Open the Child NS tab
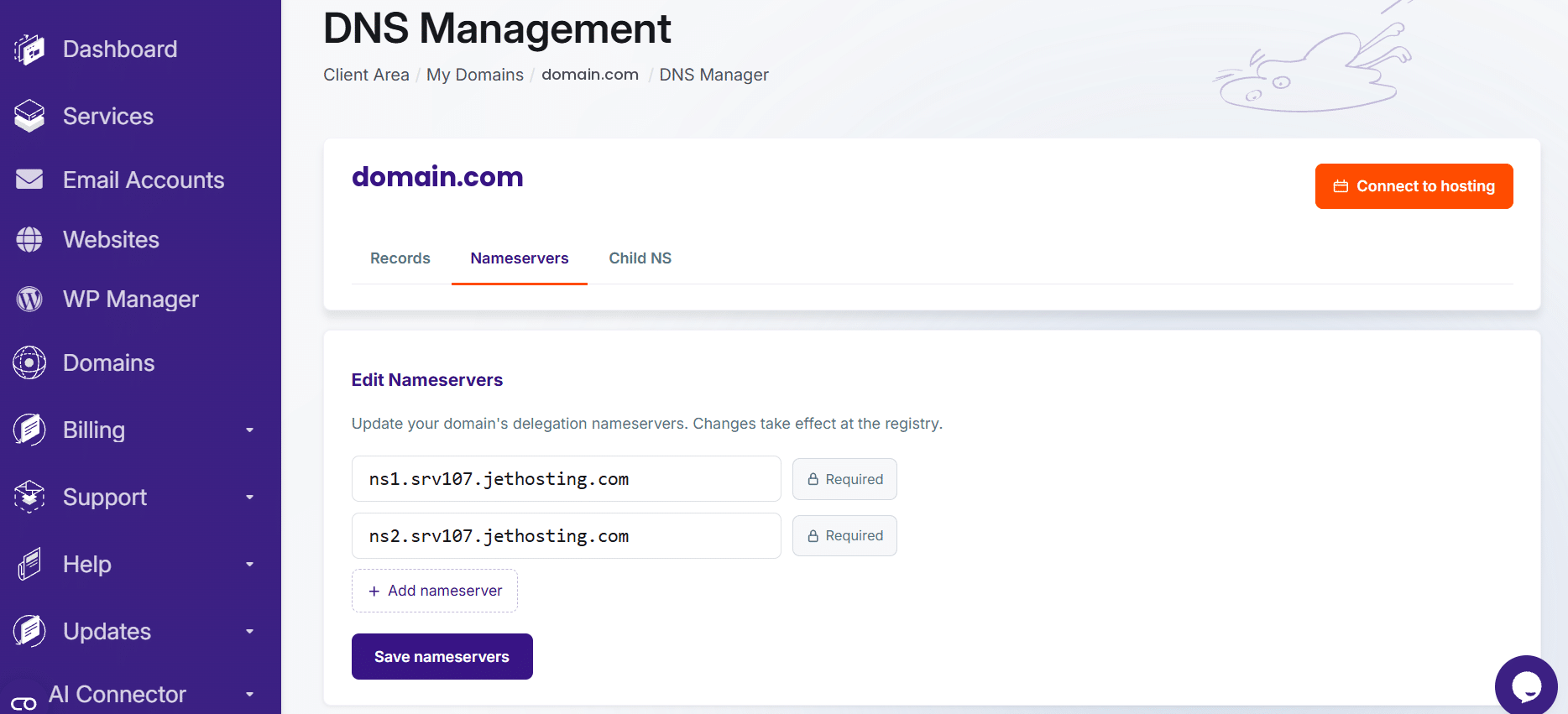Screen dimensions: 1568x714 [x=640, y=258]
